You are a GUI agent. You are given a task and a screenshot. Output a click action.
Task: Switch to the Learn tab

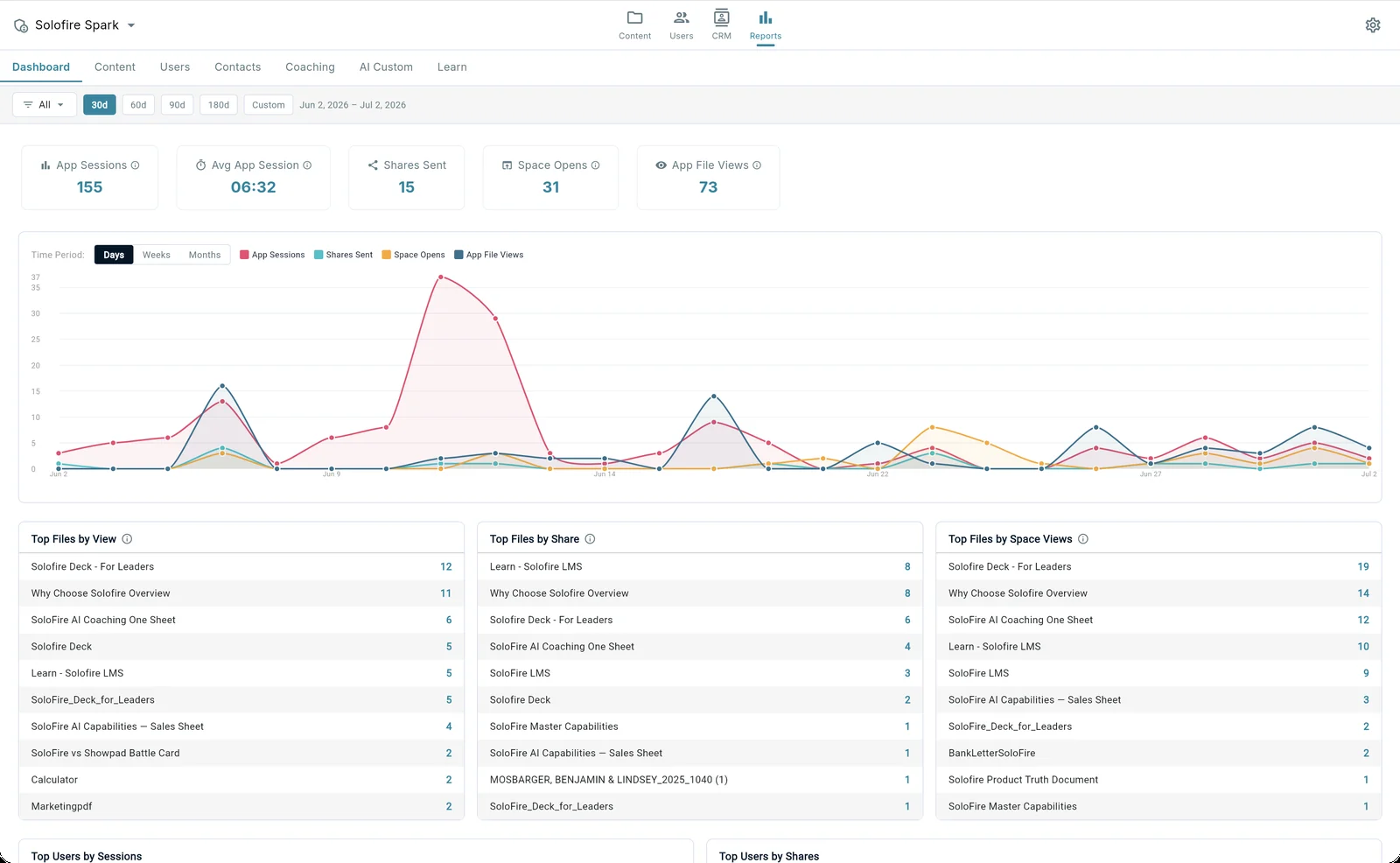click(x=452, y=67)
